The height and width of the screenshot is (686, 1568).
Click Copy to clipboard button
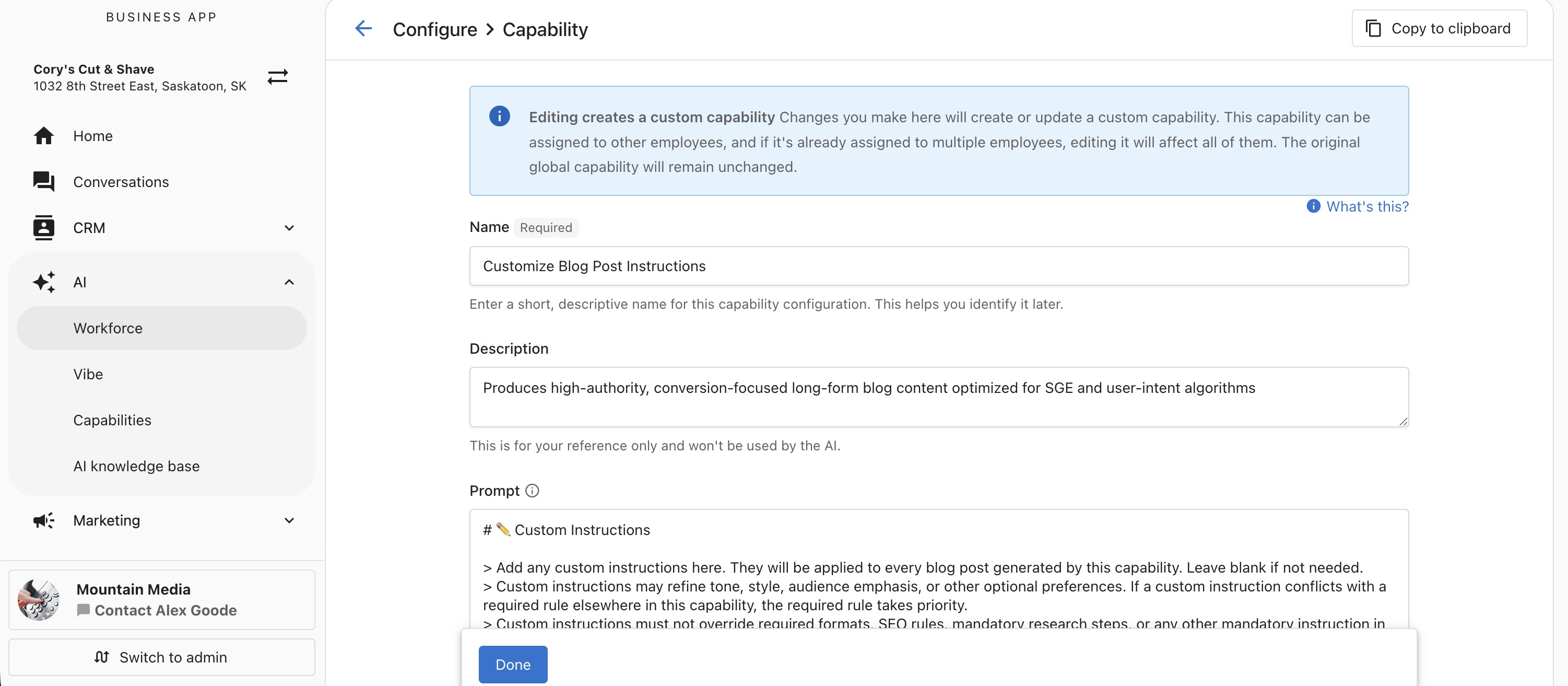coord(1439,29)
